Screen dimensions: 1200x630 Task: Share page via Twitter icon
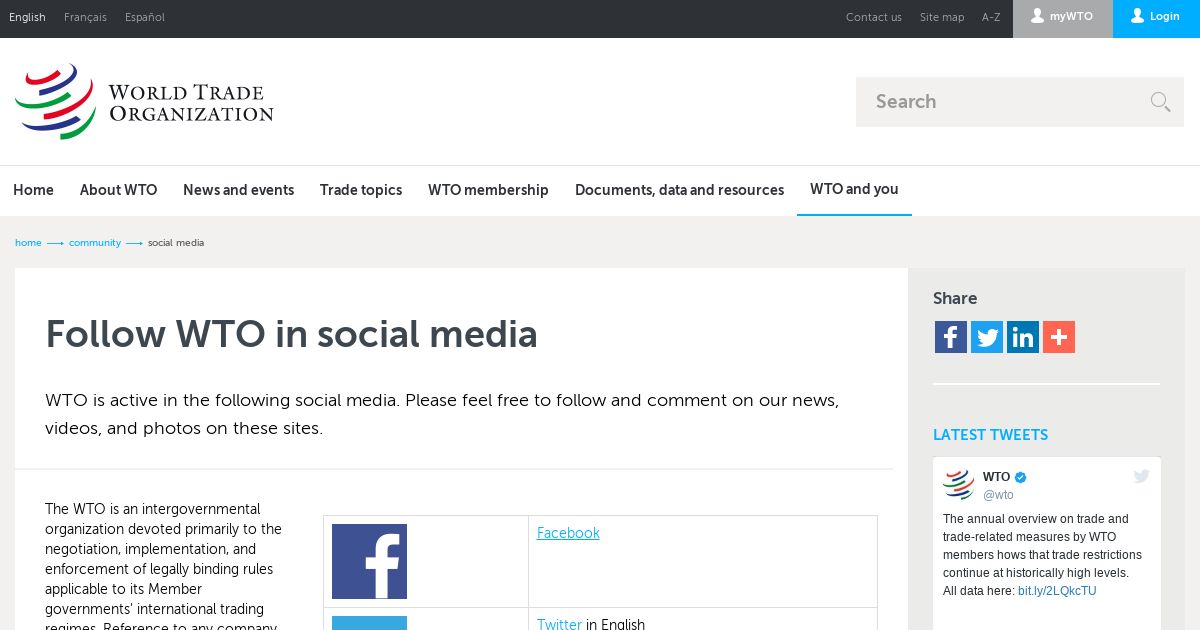tap(987, 337)
